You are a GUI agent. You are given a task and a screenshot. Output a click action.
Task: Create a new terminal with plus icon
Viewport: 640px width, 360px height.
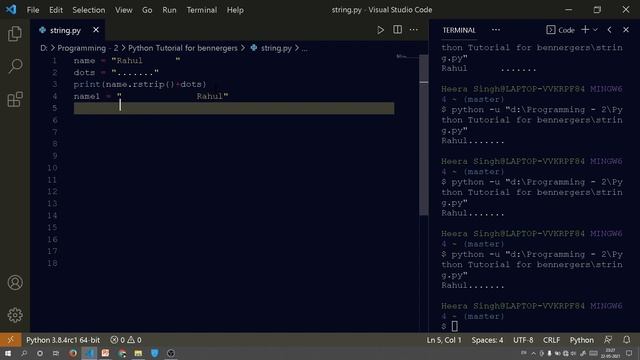585,29
